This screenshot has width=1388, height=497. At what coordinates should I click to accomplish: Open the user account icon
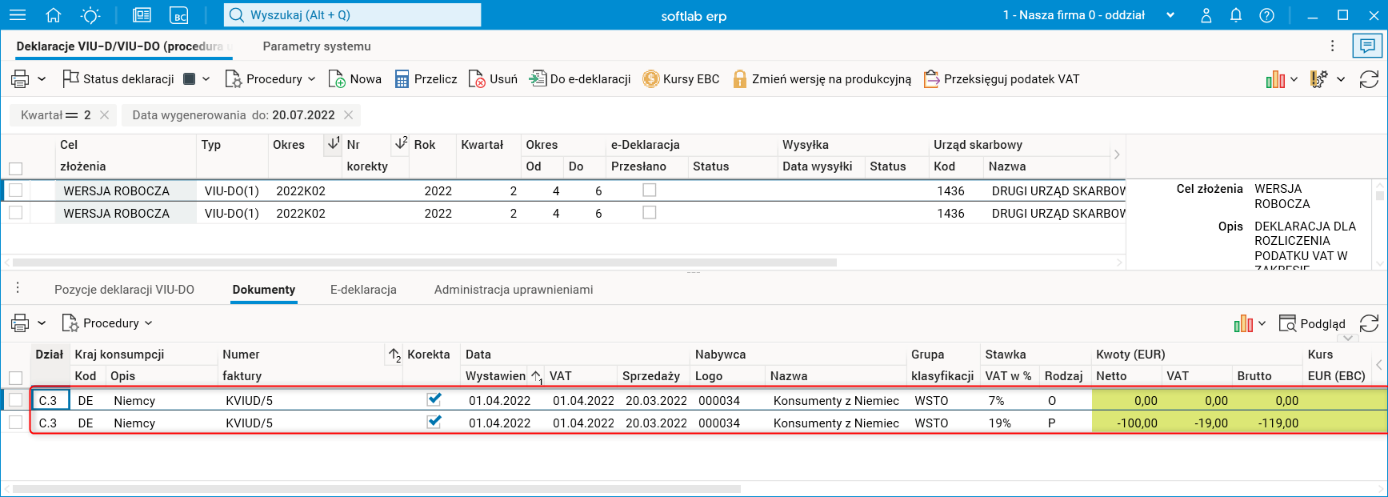(x=1206, y=15)
